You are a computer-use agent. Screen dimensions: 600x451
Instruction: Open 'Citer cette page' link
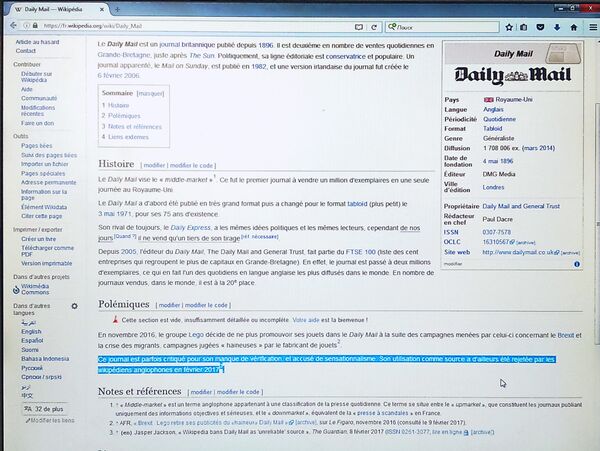41,216
